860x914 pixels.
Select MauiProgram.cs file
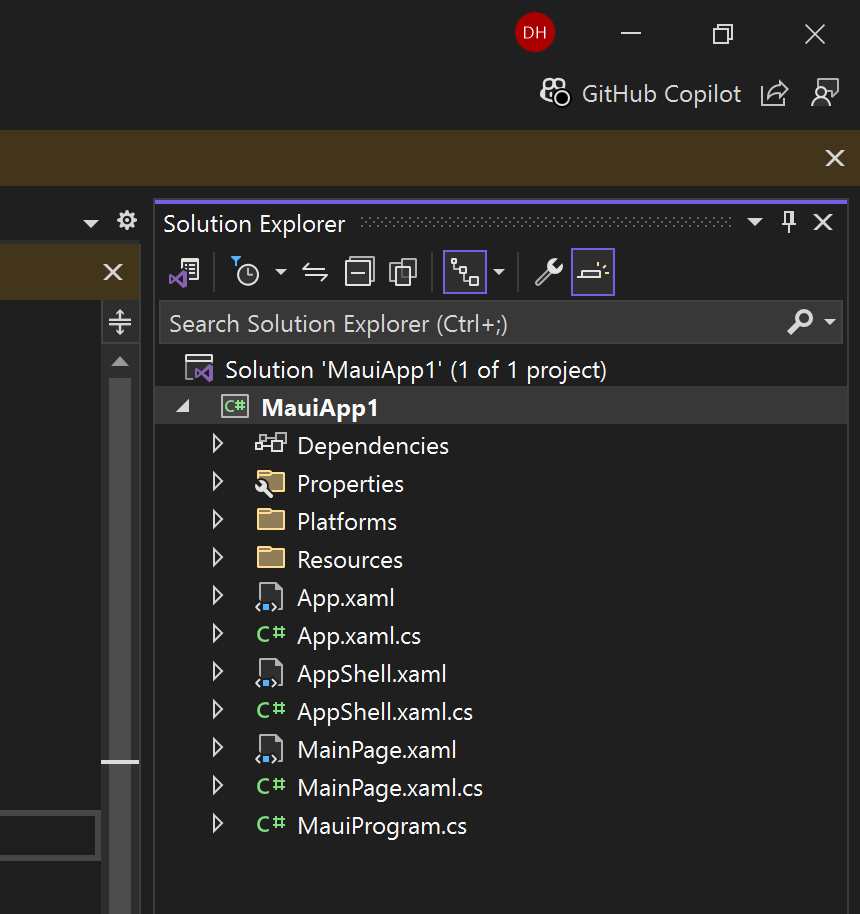[x=381, y=826]
